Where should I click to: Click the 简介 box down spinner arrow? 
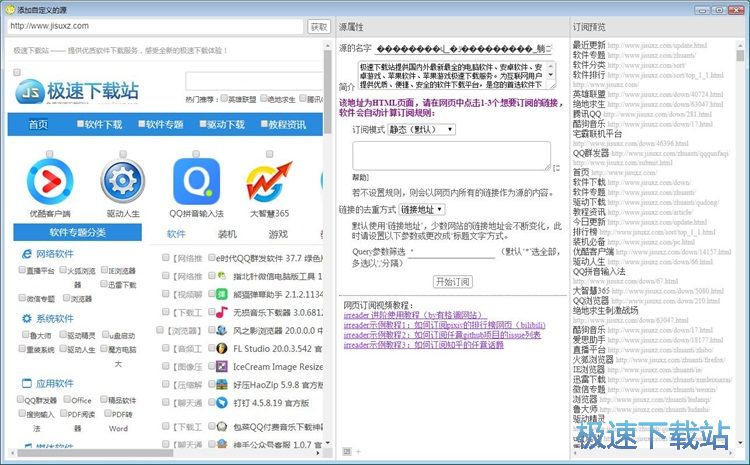[551, 75]
